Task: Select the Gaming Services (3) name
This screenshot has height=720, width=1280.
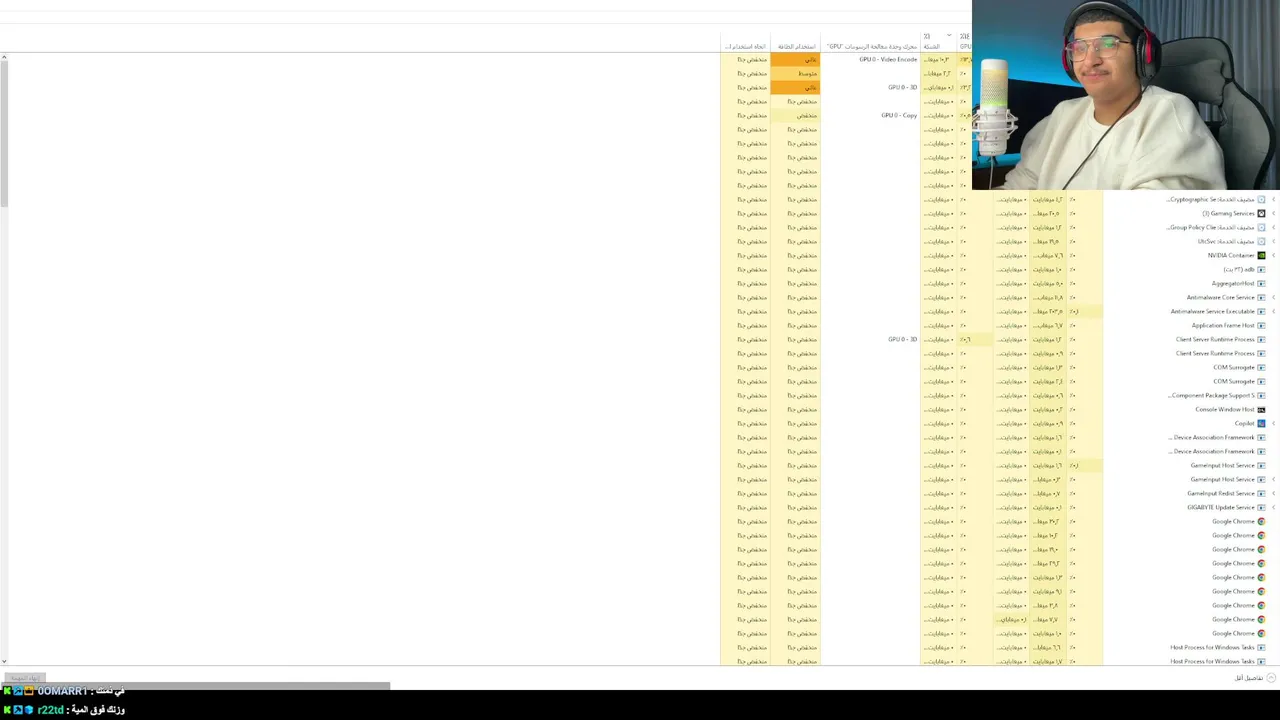Action: (1228, 214)
